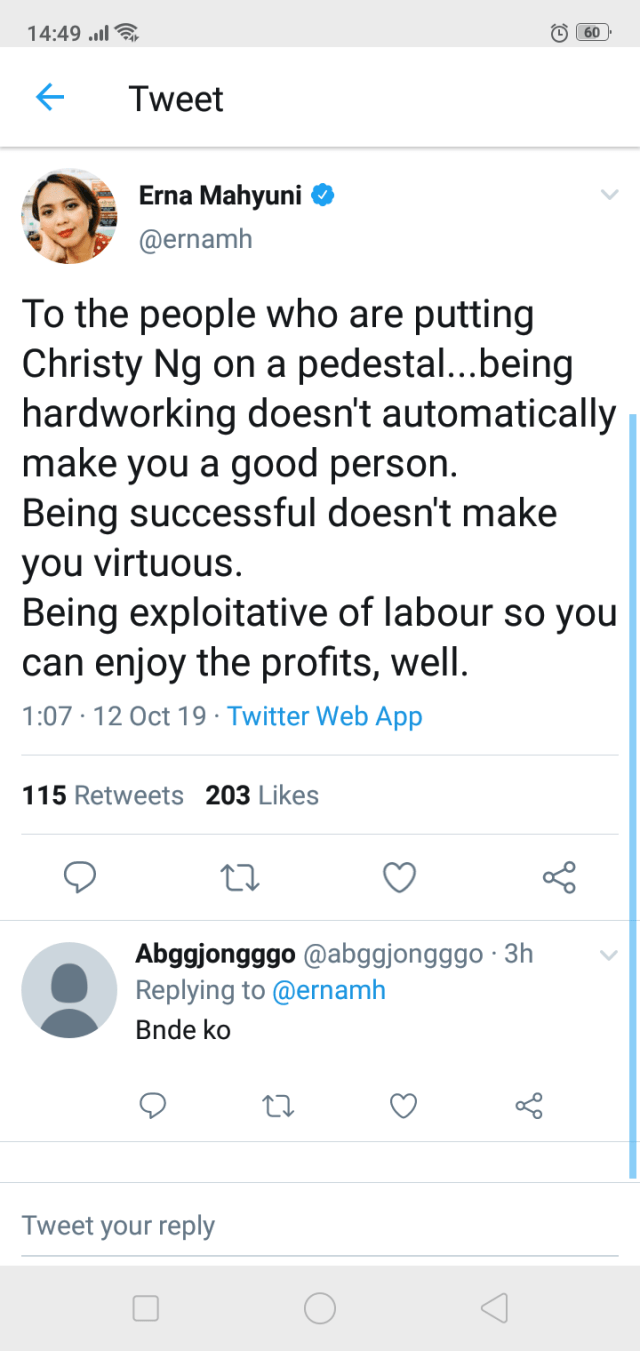
Task: Expand options for Abggjongggo's reply
Action: (x=609, y=955)
